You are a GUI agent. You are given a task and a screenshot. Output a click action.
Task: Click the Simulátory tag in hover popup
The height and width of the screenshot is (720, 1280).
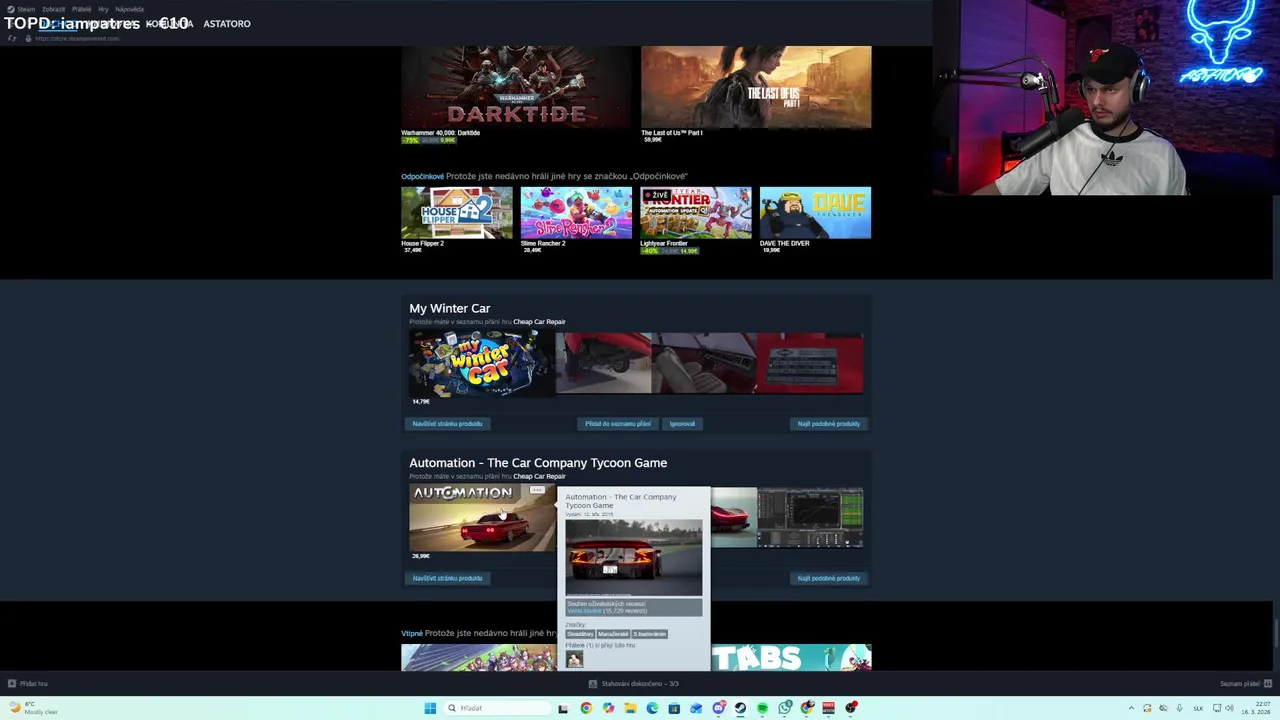pos(580,634)
